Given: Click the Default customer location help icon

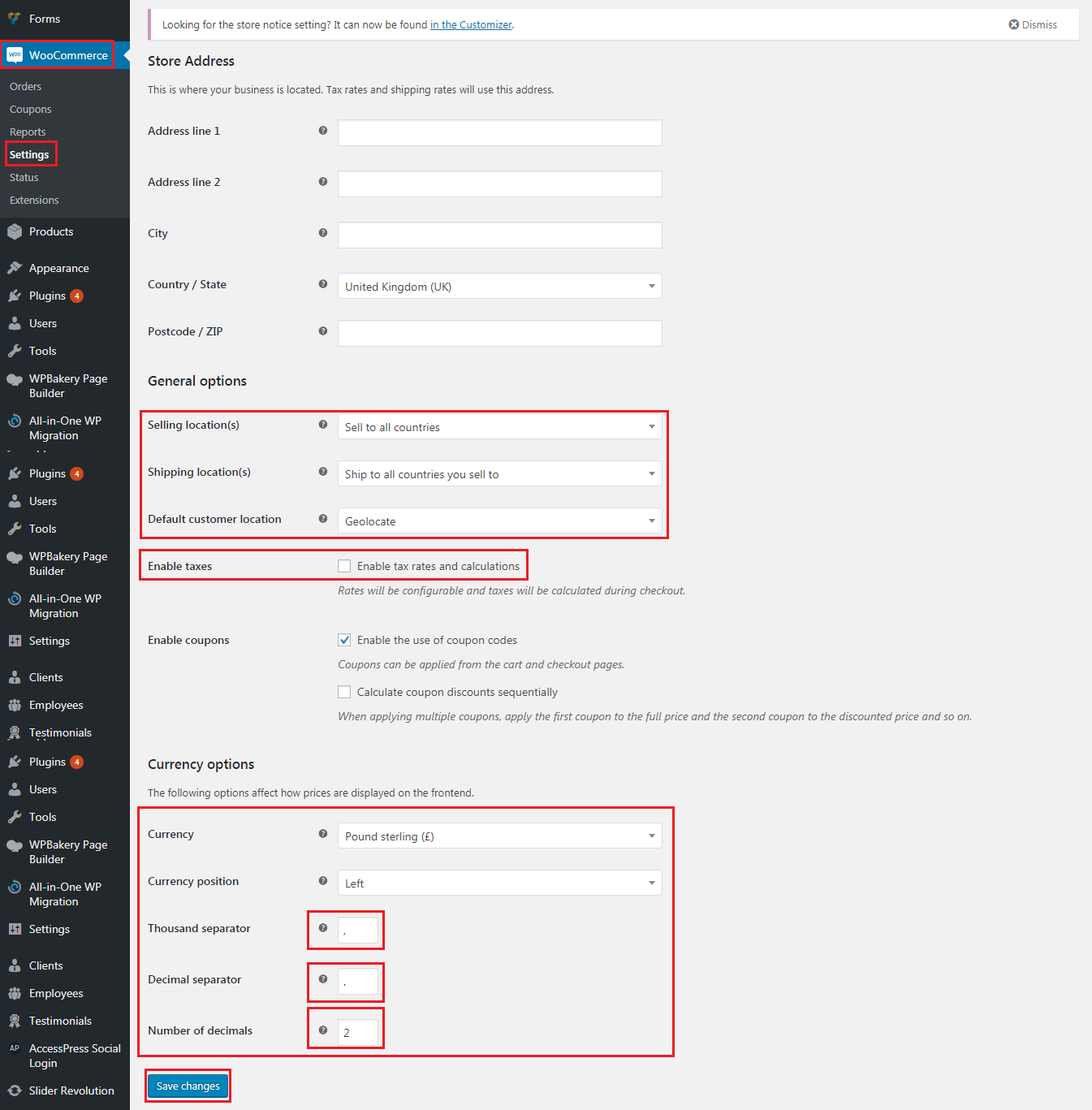Looking at the screenshot, I should point(323,519).
